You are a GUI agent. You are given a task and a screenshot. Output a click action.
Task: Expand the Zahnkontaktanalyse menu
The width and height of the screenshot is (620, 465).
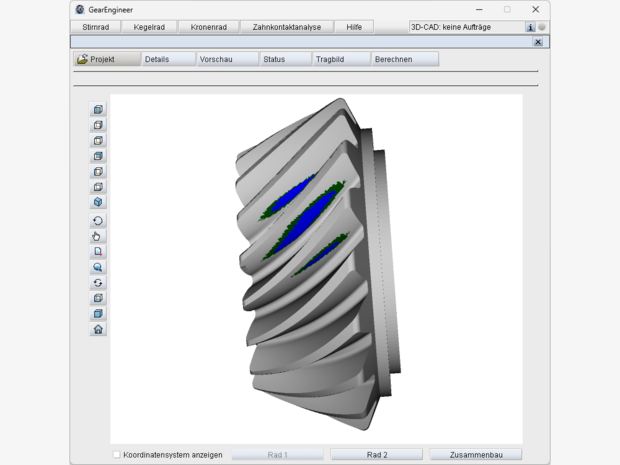286,27
